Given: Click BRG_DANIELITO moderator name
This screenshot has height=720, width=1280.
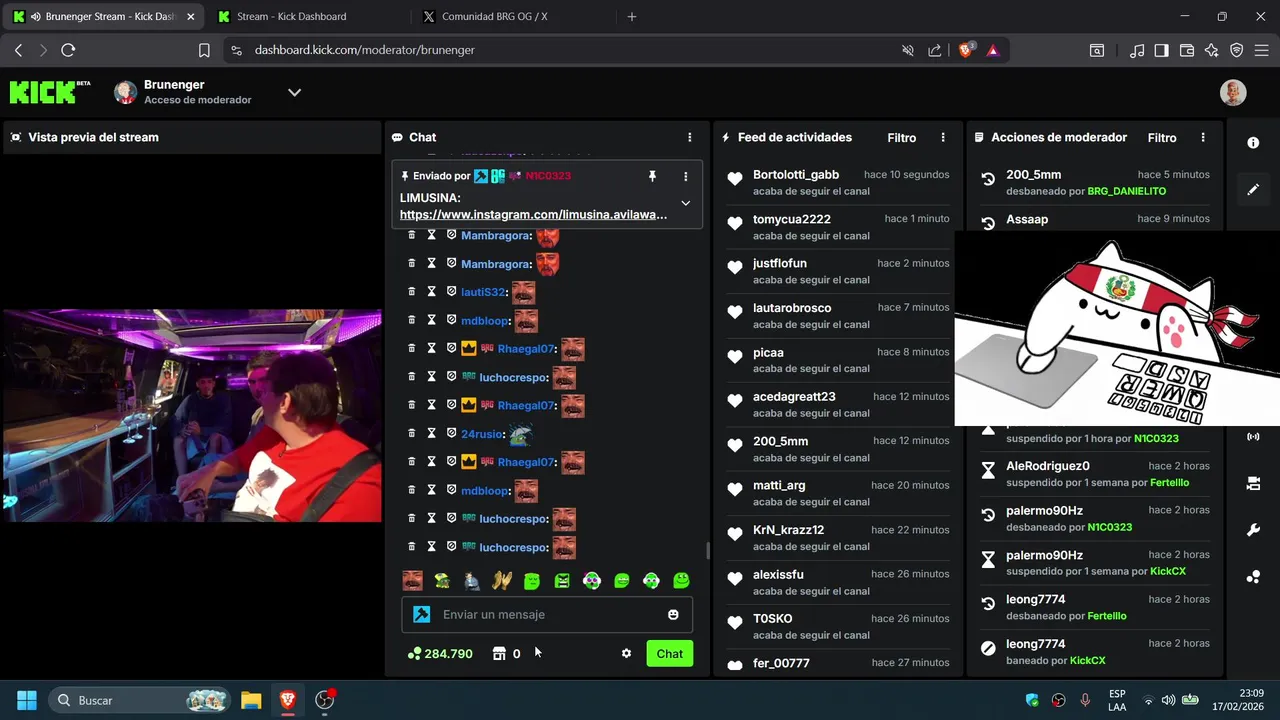Looking at the screenshot, I should pyautogui.click(x=1126, y=191).
